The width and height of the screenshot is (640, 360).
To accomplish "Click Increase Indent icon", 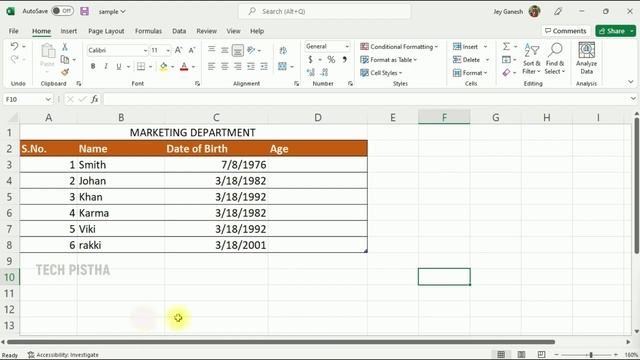I will click(x=264, y=66).
